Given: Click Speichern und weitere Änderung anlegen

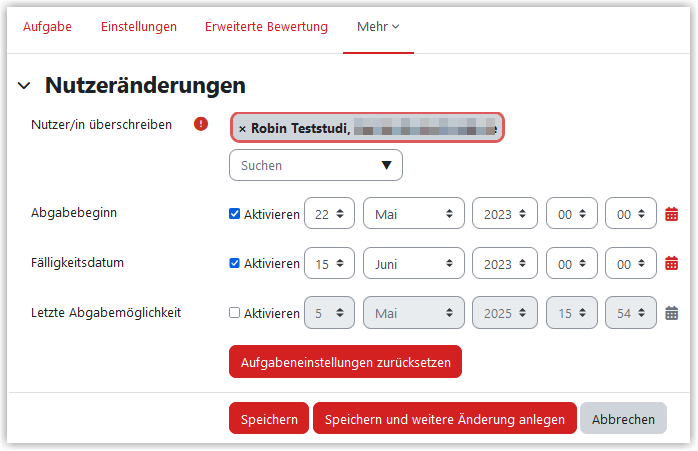Looking at the screenshot, I should tap(445, 418).
